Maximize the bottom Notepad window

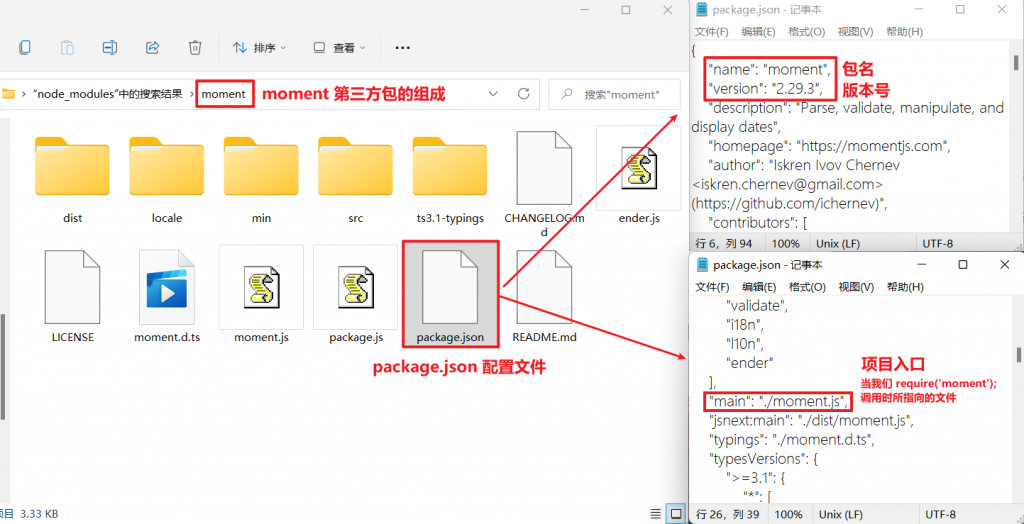pos(963,265)
